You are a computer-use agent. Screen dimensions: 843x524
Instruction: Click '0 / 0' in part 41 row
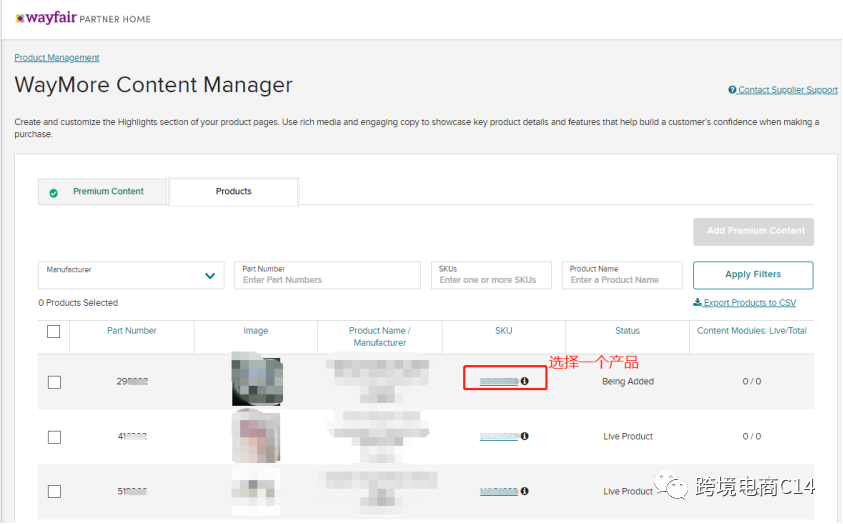752,436
